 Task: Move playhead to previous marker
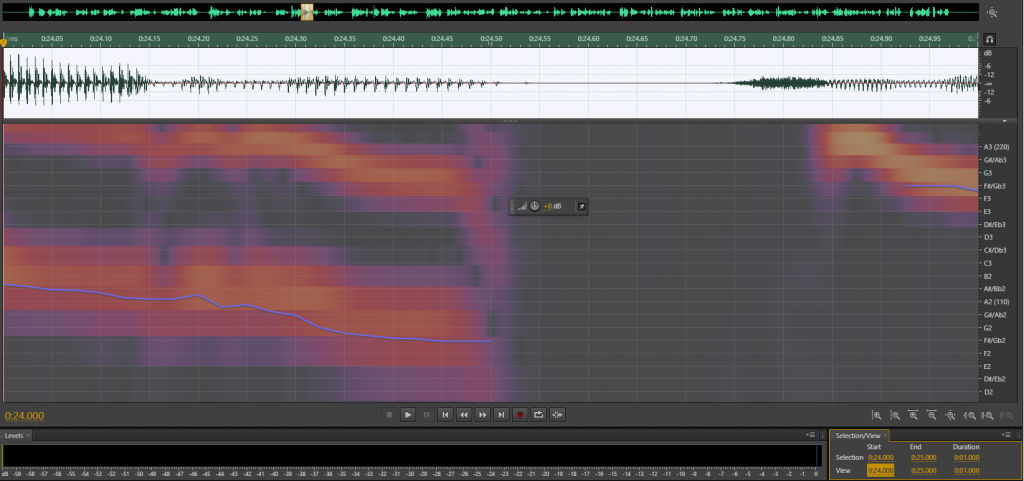coord(445,414)
